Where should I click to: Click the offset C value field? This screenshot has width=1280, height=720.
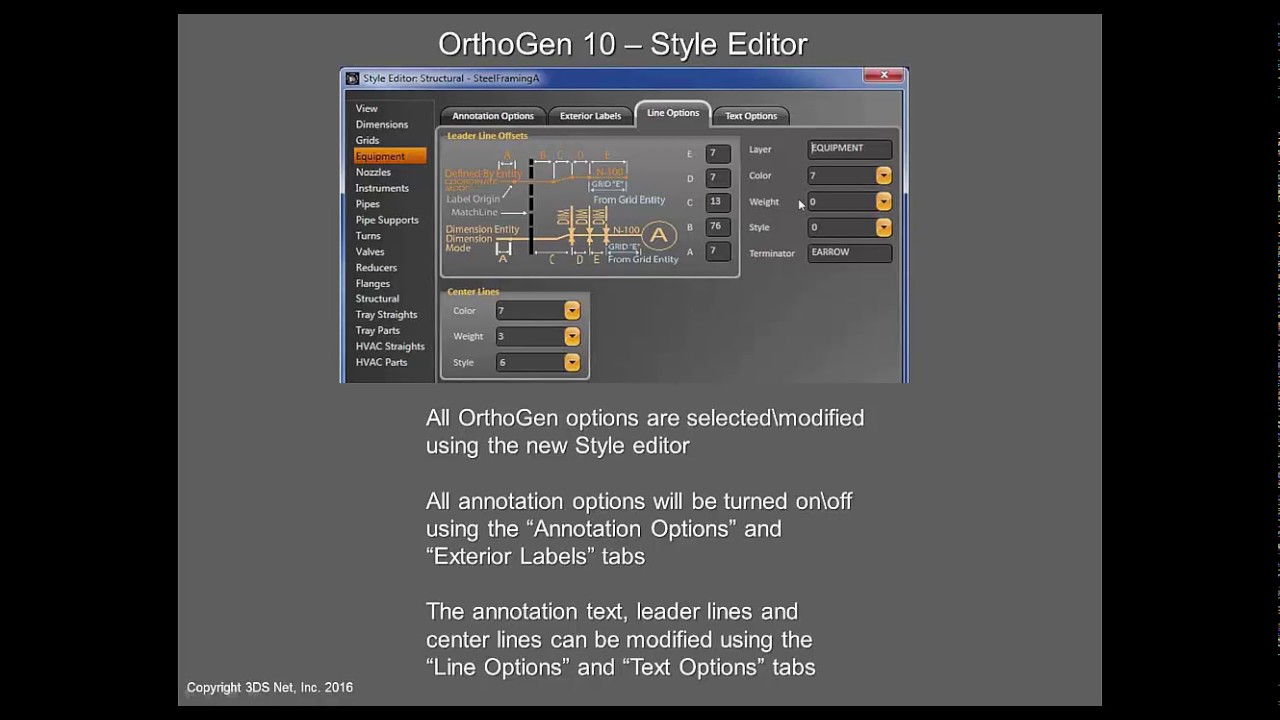pos(718,202)
